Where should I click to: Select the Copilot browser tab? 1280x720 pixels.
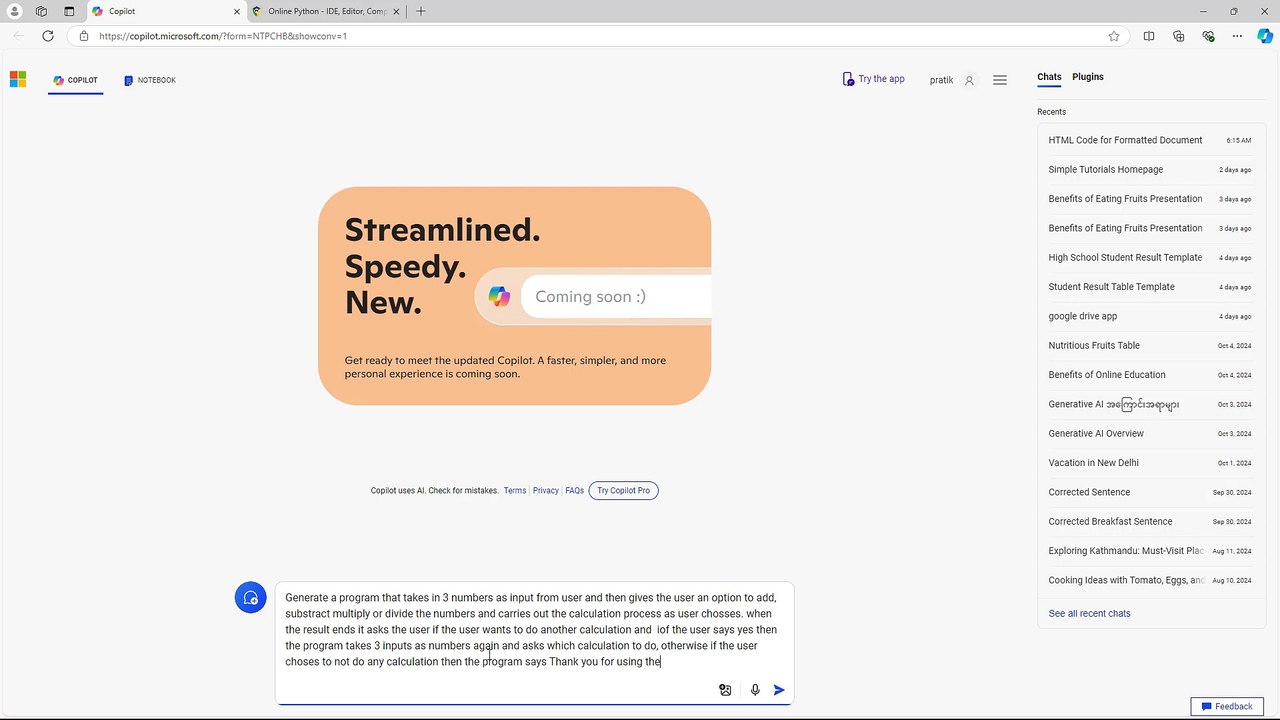(x=165, y=11)
